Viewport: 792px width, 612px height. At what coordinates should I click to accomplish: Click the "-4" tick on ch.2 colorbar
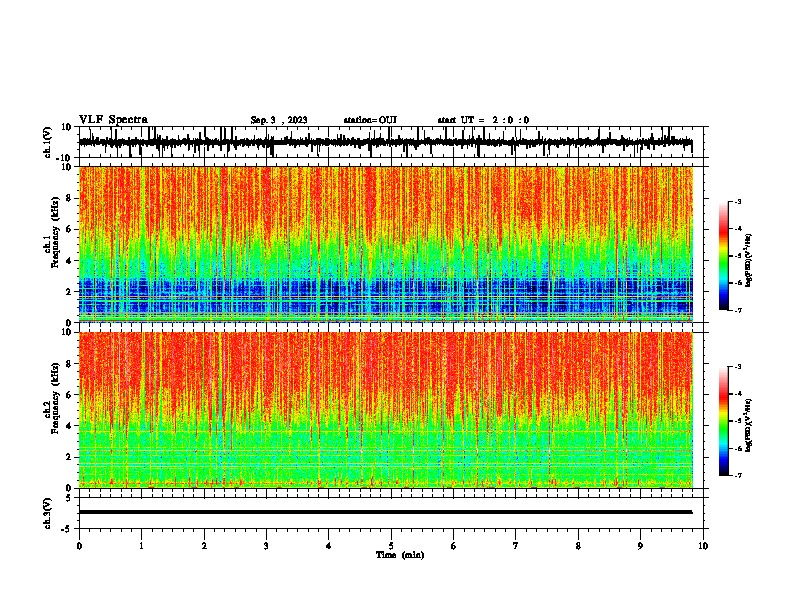(737, 394)
